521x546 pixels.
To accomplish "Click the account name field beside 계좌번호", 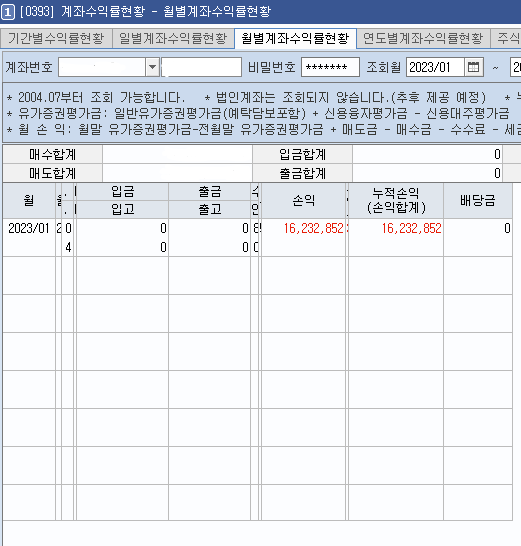I will (201, 67).
